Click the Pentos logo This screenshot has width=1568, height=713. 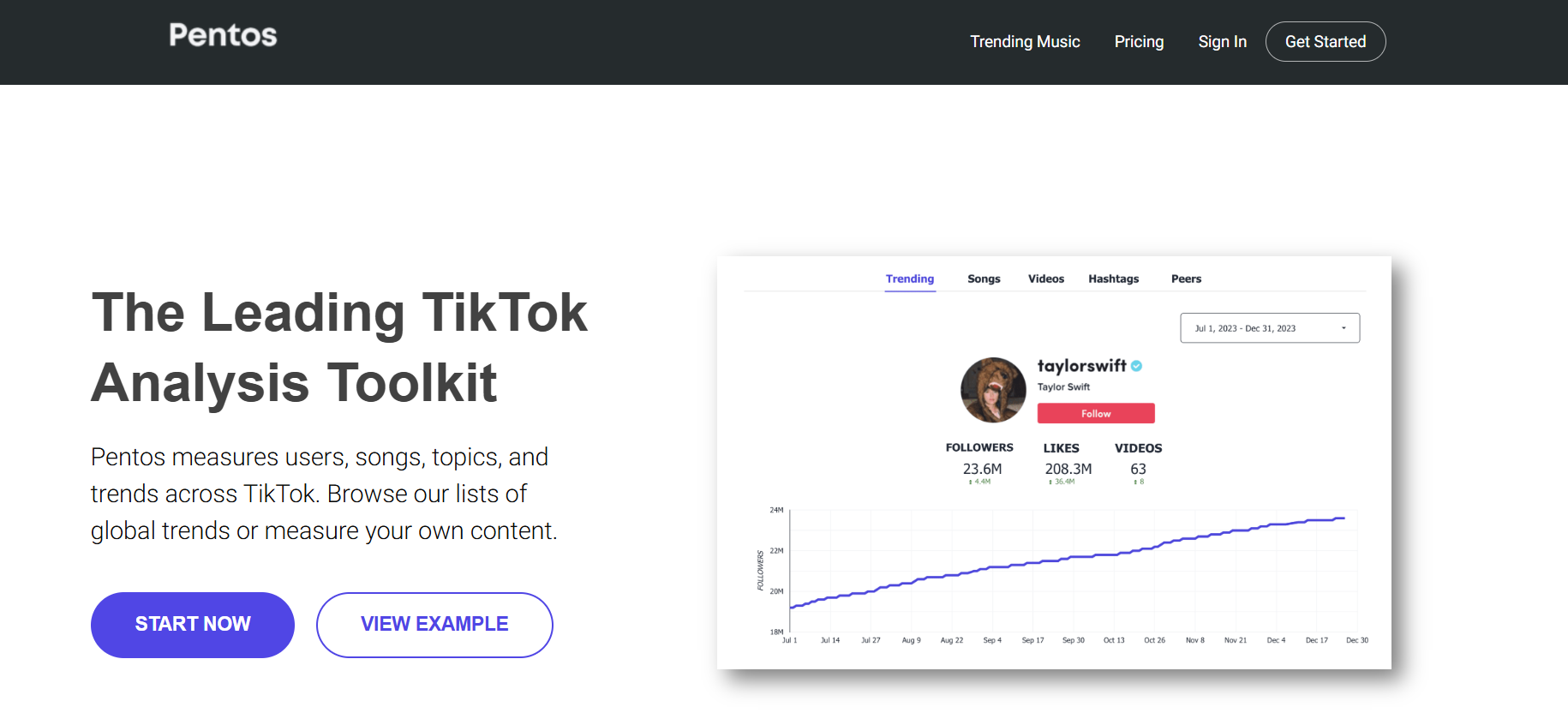tap(223, 35)
